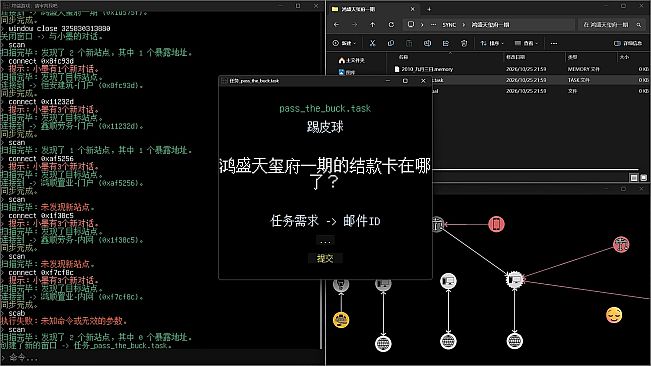Image resolution: width=651 pixels, height=366 pixels.
Task: Click the 'TASK 文件' type cell
Action: pos(579,80)
